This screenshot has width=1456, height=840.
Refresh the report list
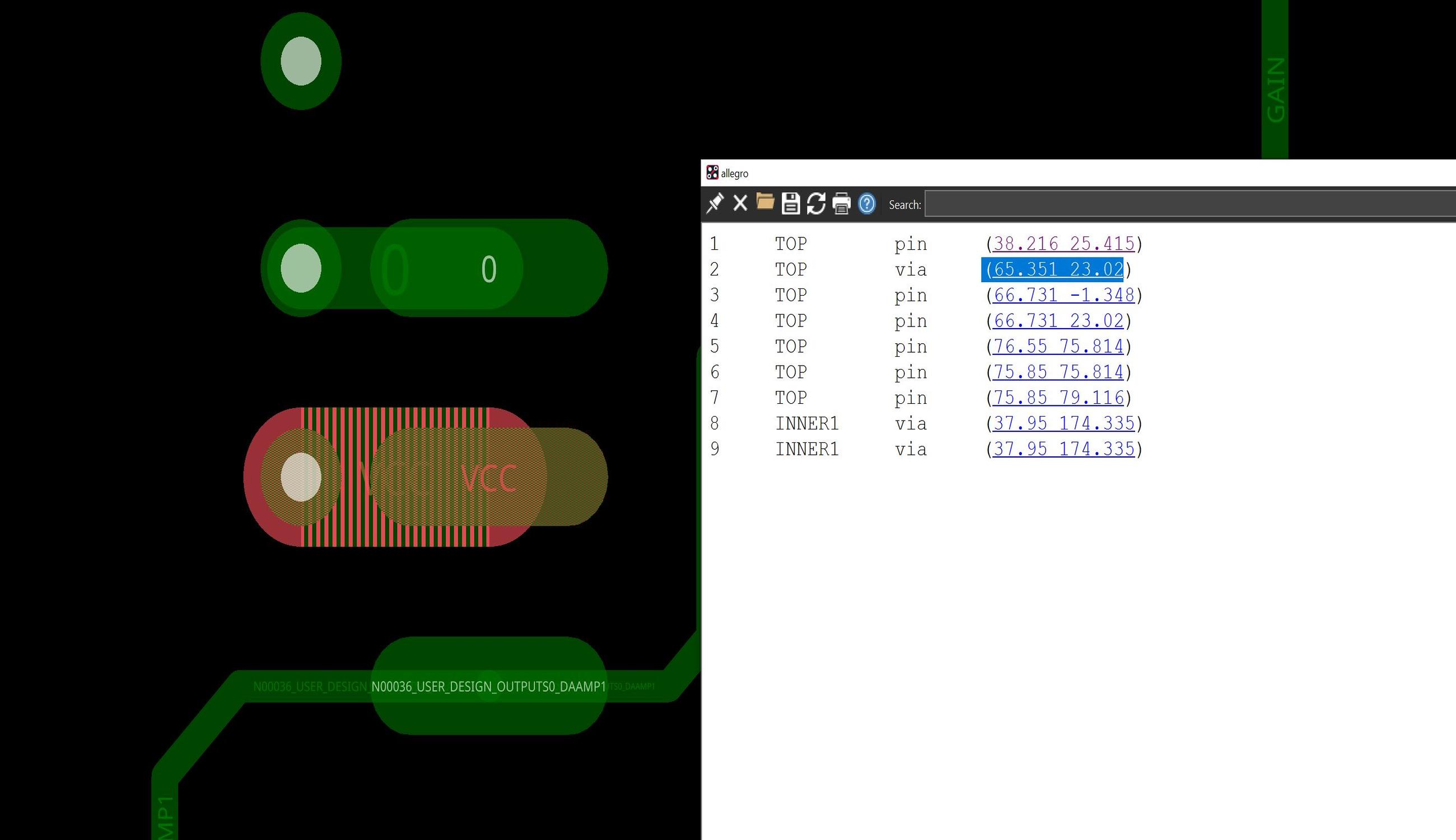(x=816, y=204)
